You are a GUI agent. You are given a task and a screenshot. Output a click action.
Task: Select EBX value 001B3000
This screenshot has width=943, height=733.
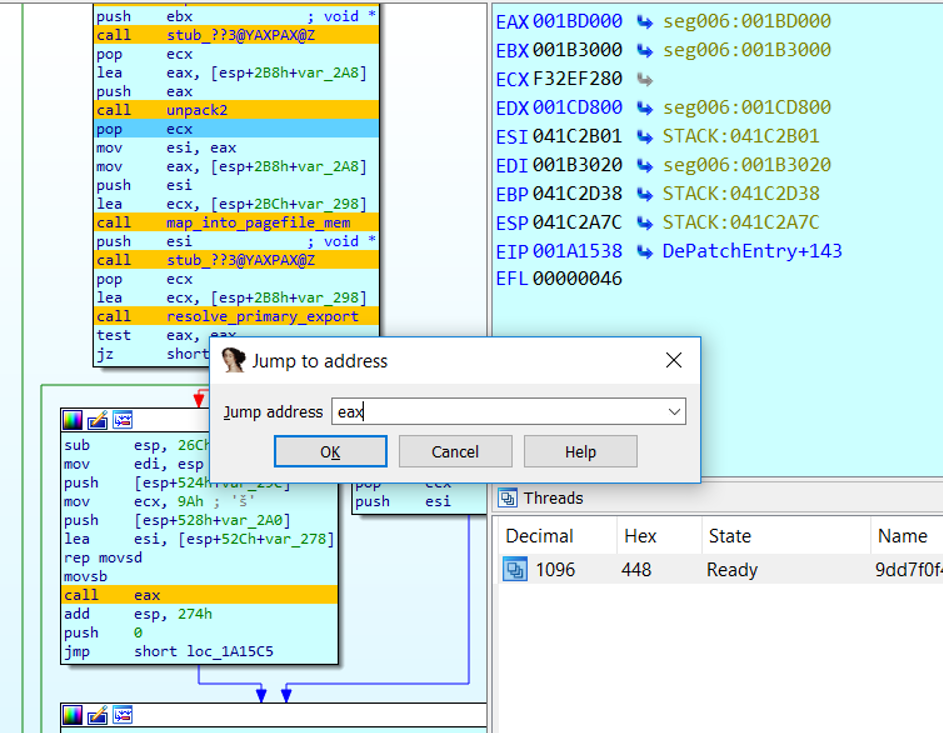point(577,50)
